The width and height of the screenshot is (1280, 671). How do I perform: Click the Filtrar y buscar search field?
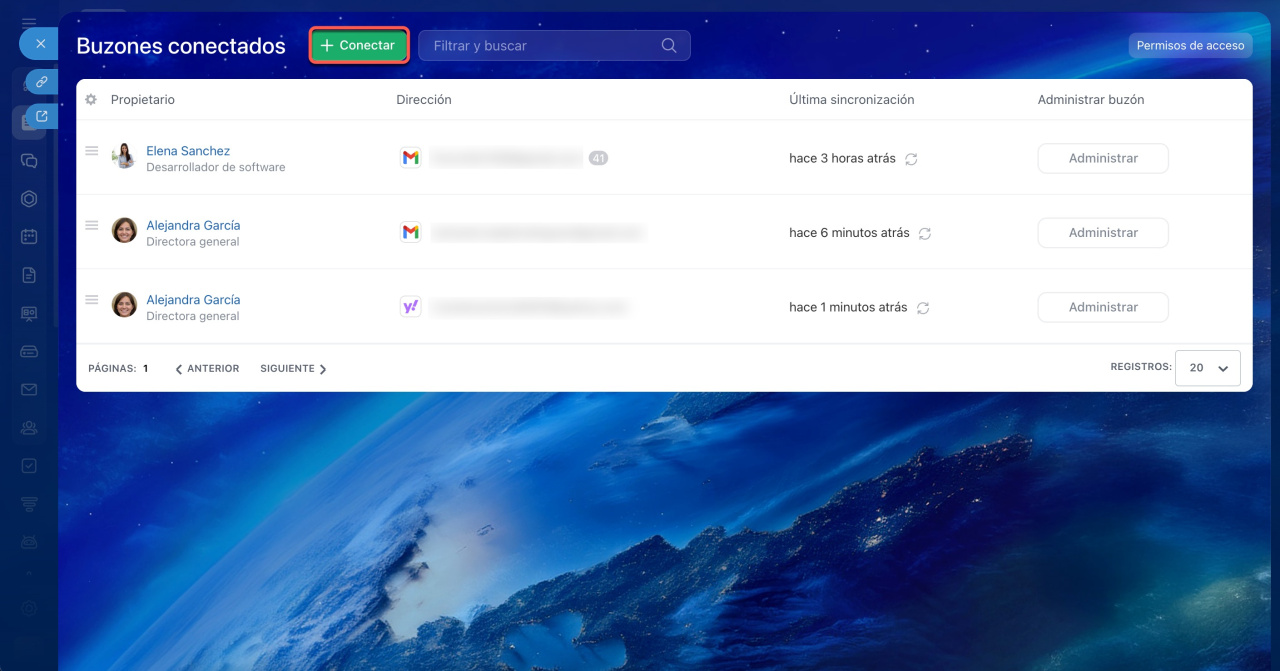click(x=540, y=46)
